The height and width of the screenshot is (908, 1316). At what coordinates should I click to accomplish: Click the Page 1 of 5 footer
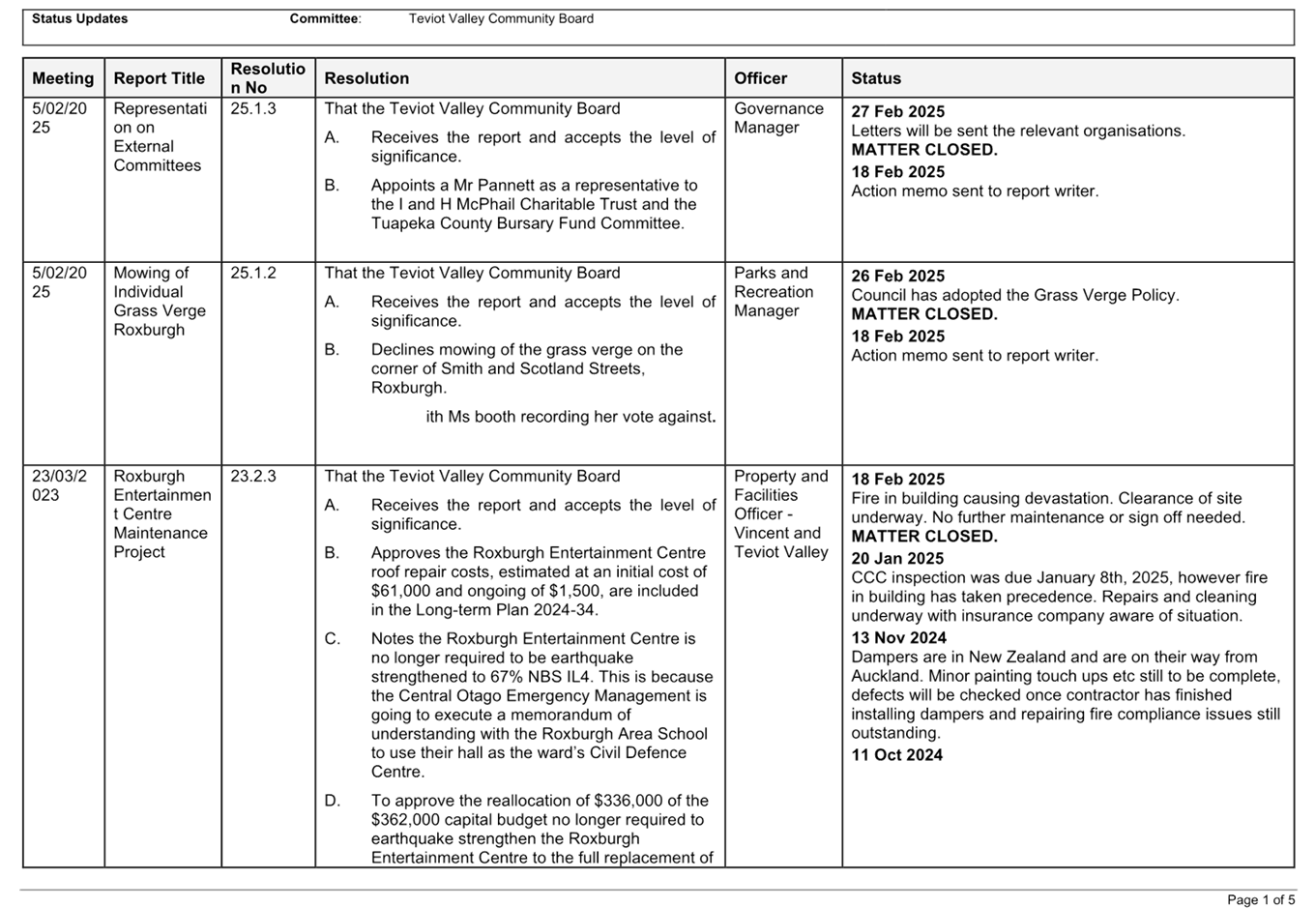point(1260,900)
